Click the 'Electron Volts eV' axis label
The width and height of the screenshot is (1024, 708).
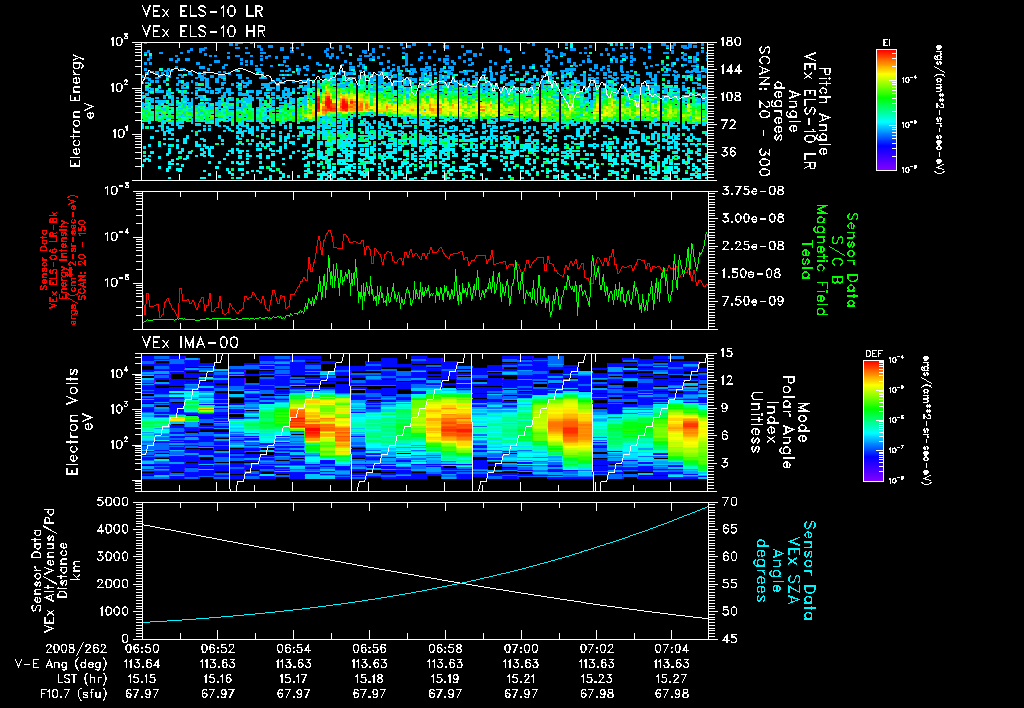tap(78, 422)
